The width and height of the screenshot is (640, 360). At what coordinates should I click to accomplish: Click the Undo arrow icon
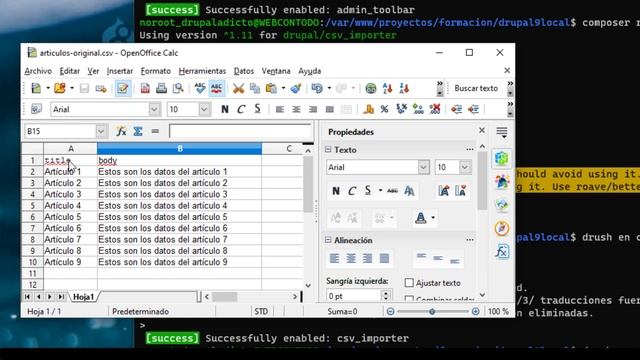click(317, 88)
